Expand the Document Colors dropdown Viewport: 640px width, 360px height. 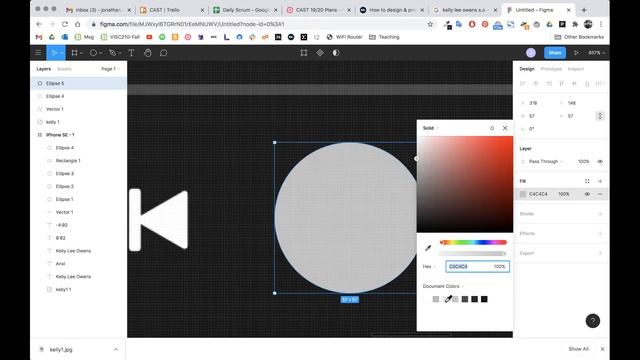click(x=443, y=286)
